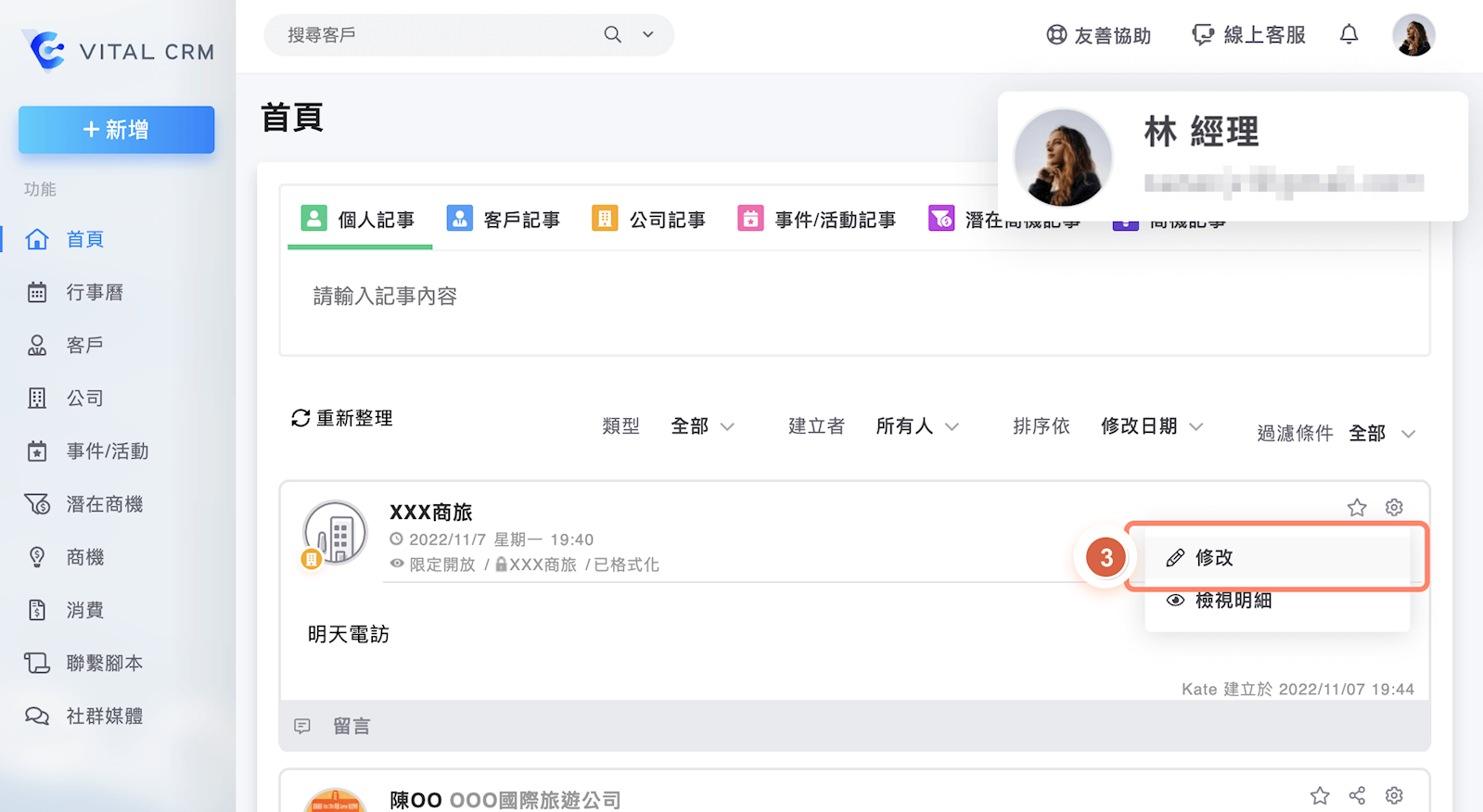
Task: Open the notification bell
Action: tap(1349, 34)
